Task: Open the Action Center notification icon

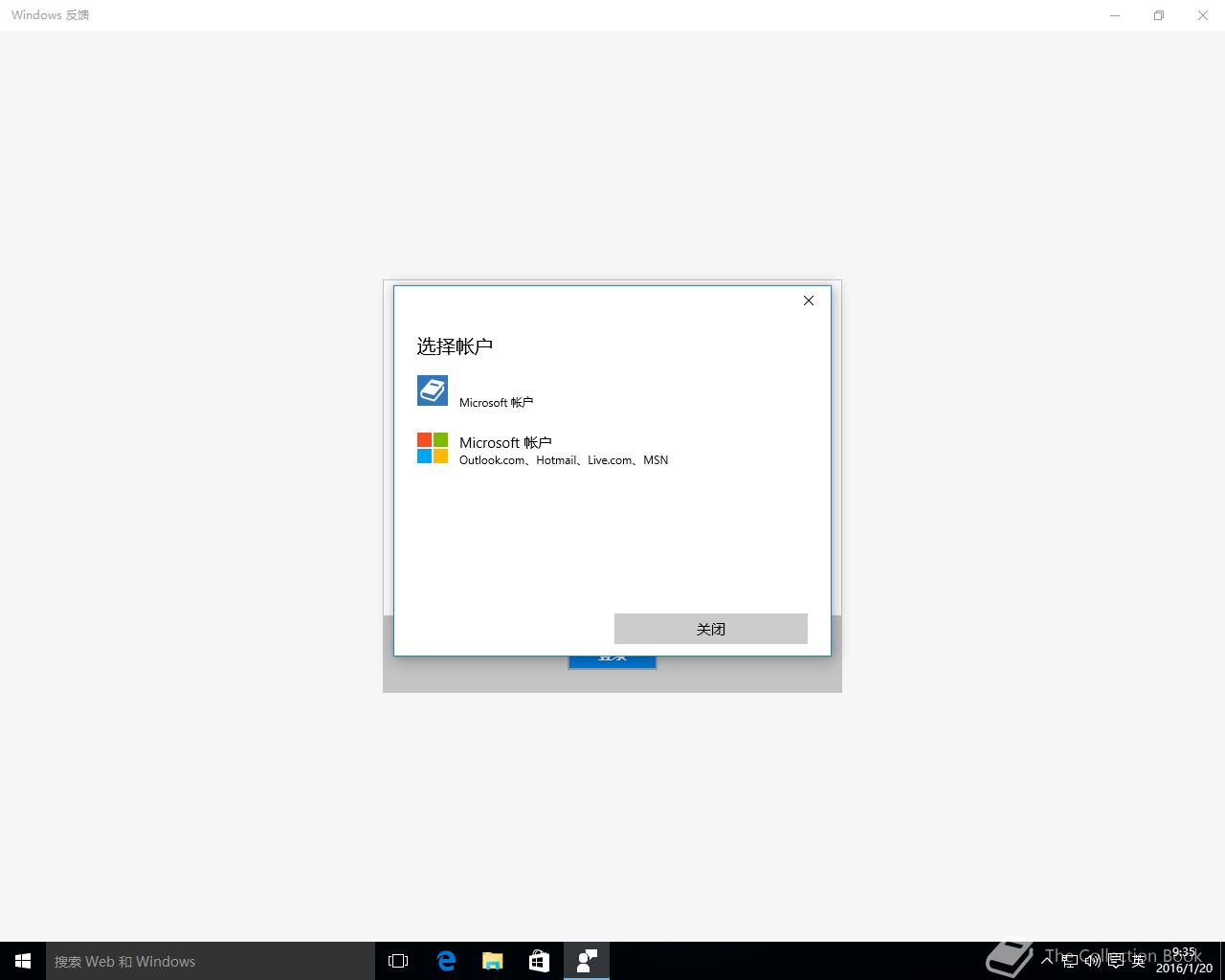Action: point(1115,961)
